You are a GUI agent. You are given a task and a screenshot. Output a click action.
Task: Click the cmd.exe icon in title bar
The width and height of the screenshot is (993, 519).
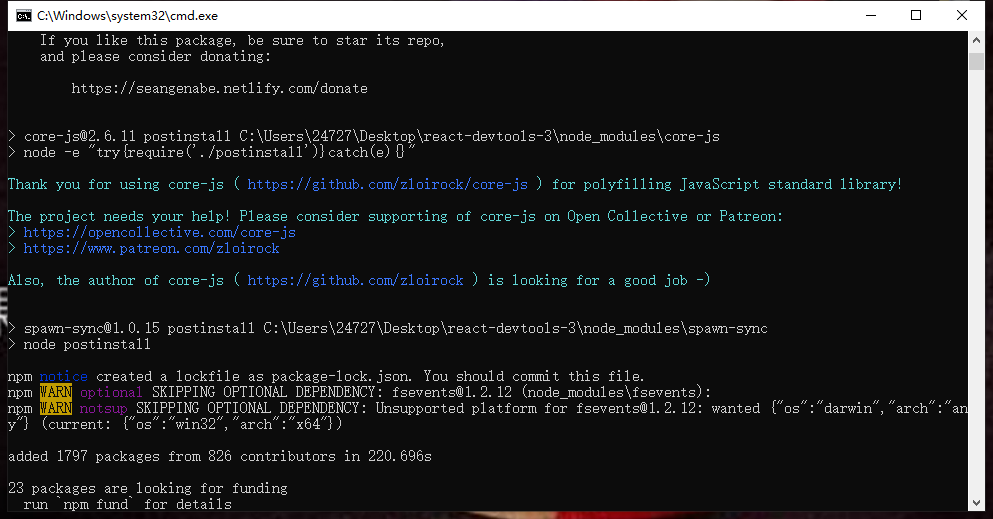point(23,16)
